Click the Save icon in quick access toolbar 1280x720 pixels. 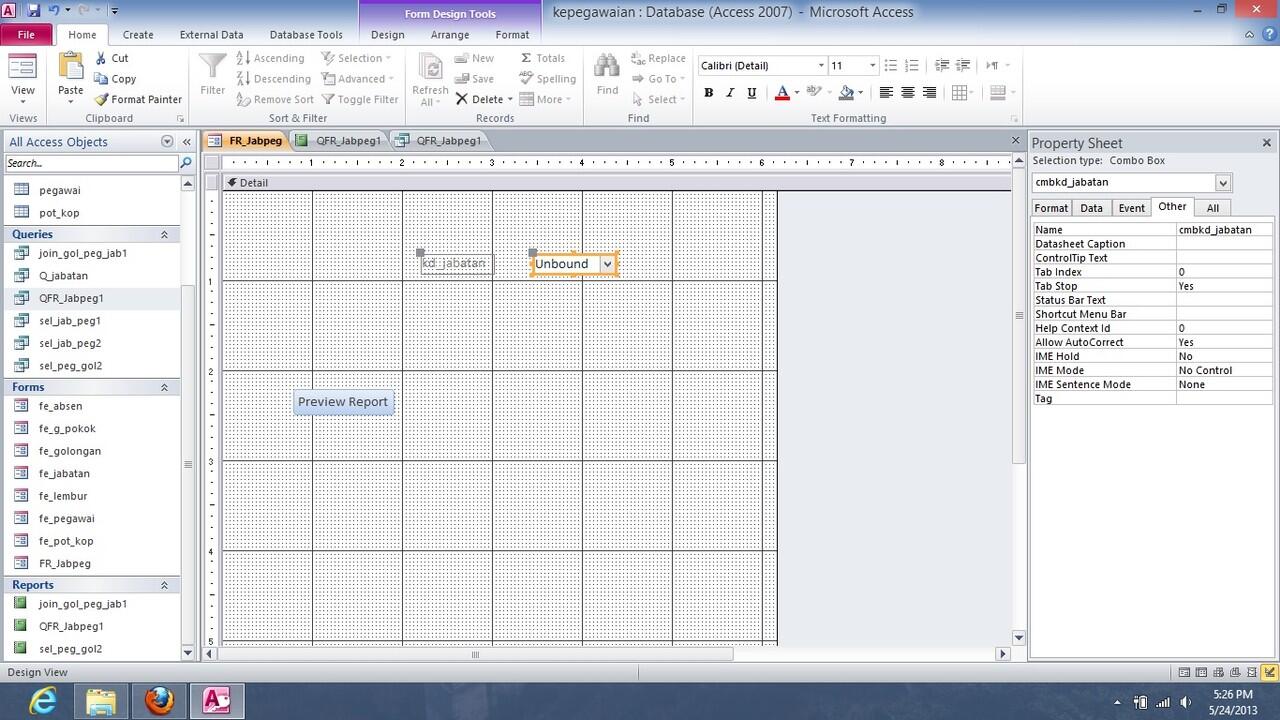tap(33, 10)
